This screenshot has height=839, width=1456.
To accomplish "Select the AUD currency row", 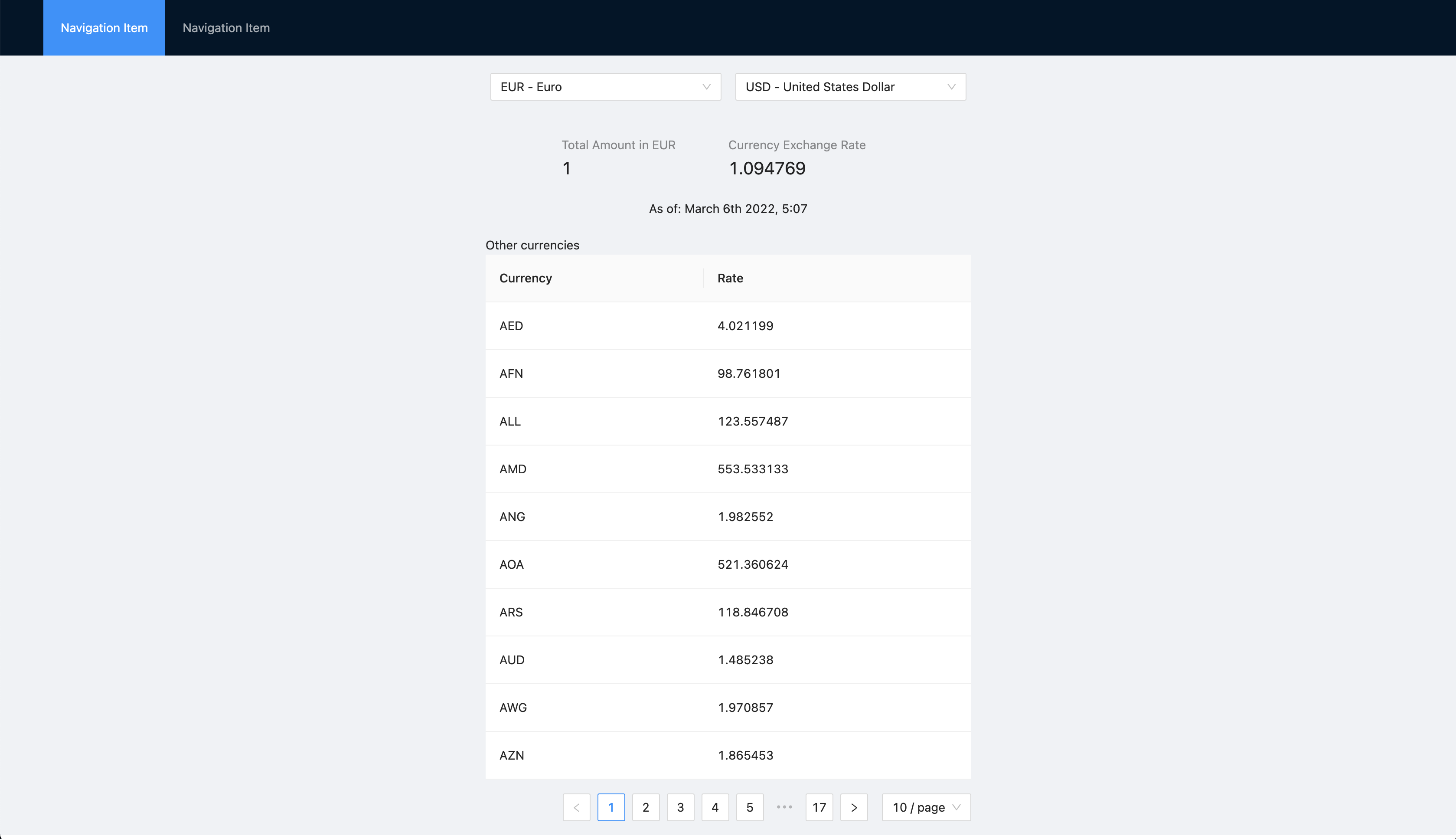I will coord(728,660).
